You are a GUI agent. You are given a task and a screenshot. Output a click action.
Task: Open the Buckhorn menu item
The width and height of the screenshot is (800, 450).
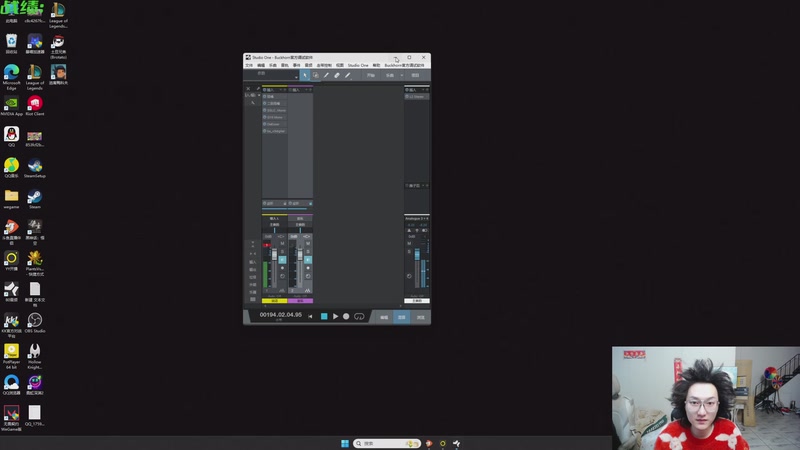click(x=404, y=65)
